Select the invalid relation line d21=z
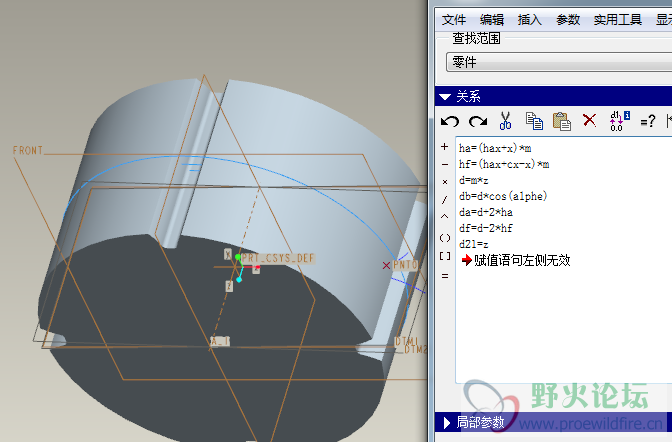This screenshot has width=672, height=442. pos(474,244)
